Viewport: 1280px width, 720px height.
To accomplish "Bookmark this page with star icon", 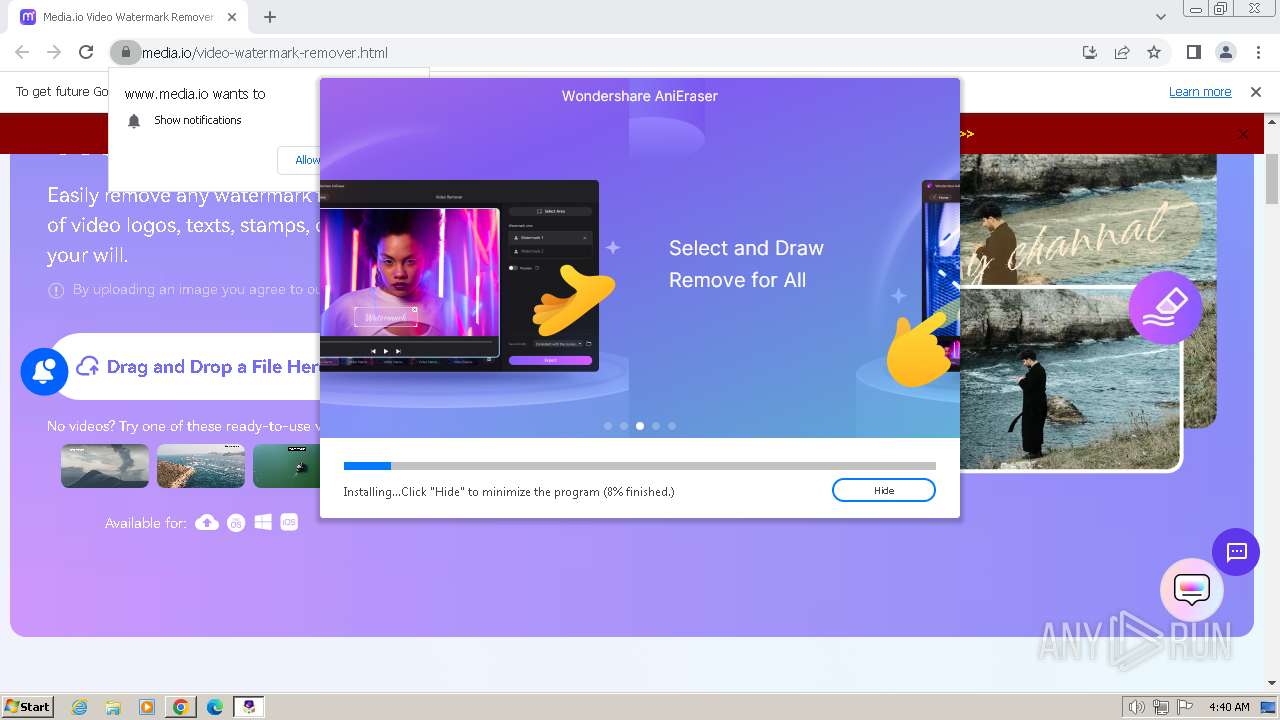I will pos(1154,52).
